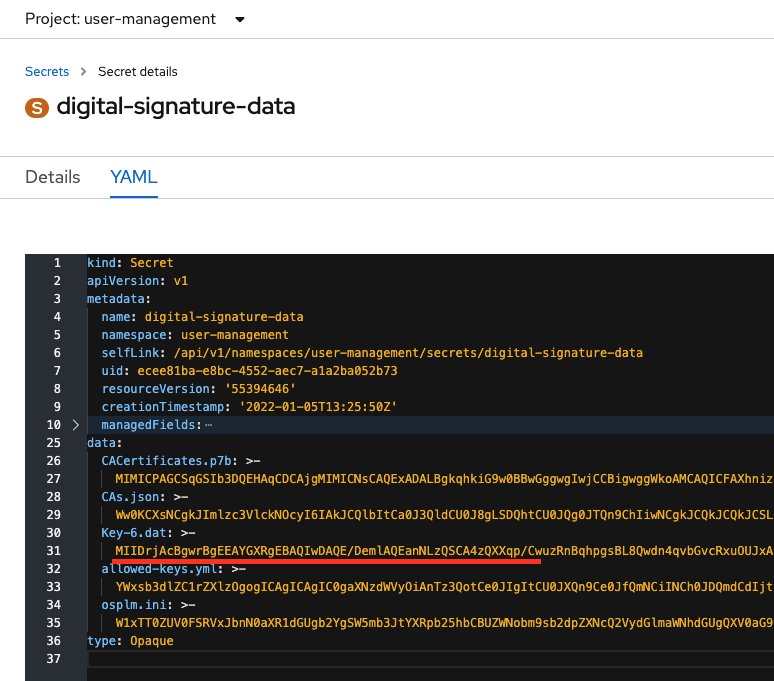Place cursor on empty line 37
The image size is (774, 681).
[430, 659]
